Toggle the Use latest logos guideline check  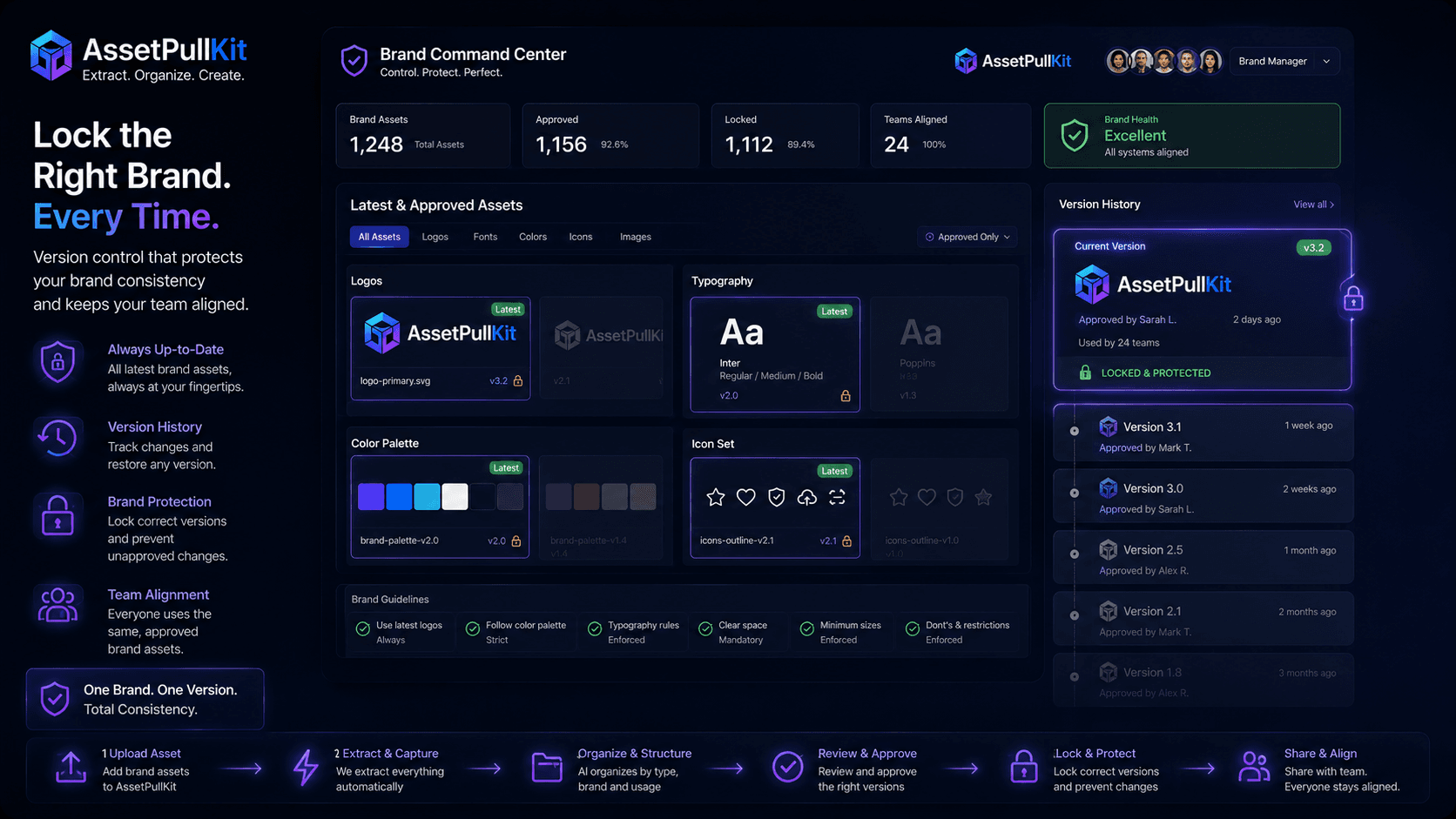coord(363,629)
